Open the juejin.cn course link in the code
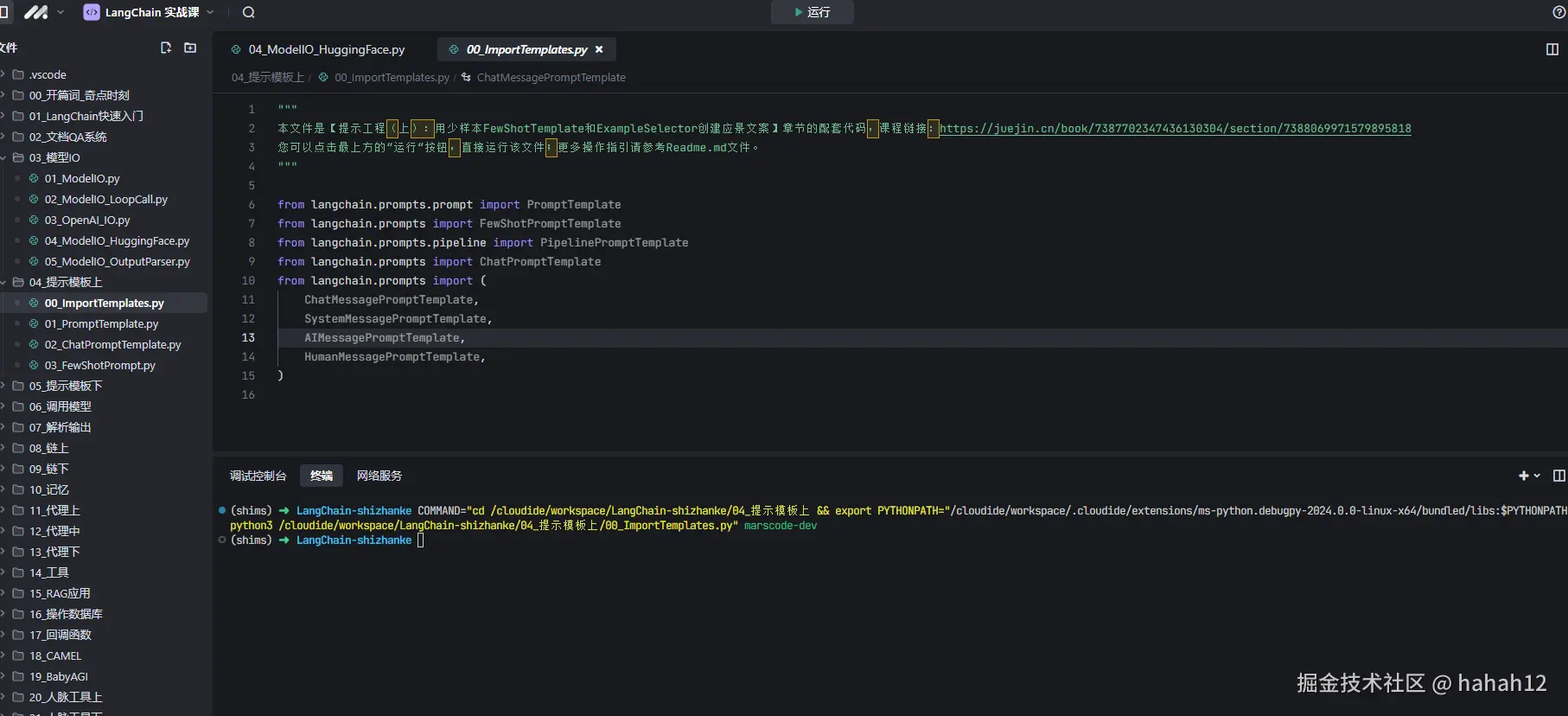The image size is (1568, 716). (1176, 128)
